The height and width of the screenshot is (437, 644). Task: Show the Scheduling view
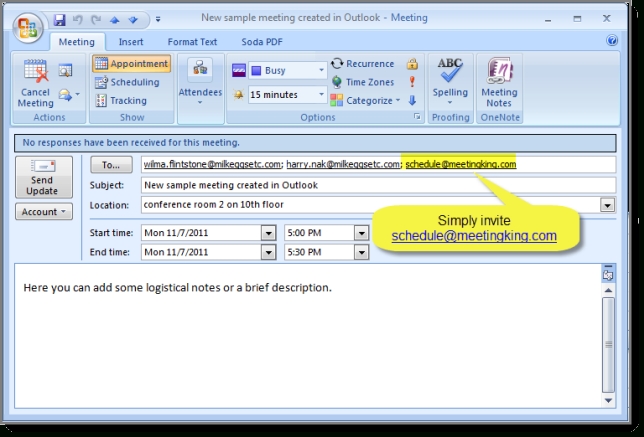coord(127,82)
